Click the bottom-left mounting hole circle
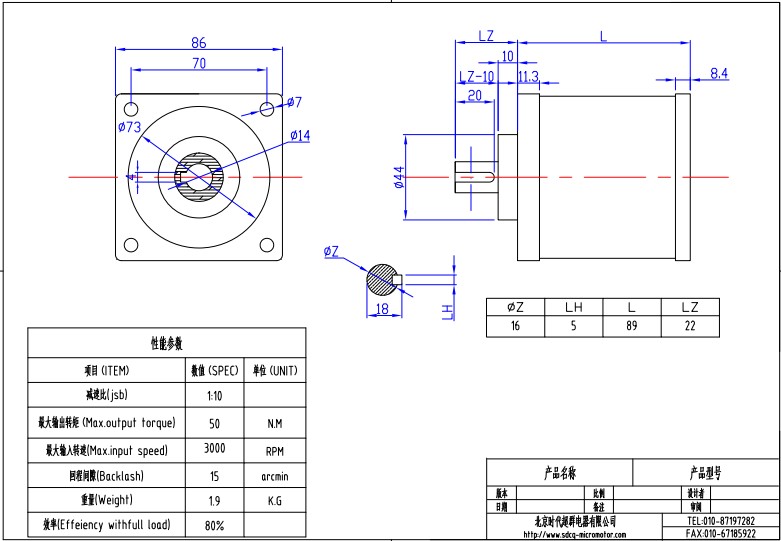 point(130,246)
